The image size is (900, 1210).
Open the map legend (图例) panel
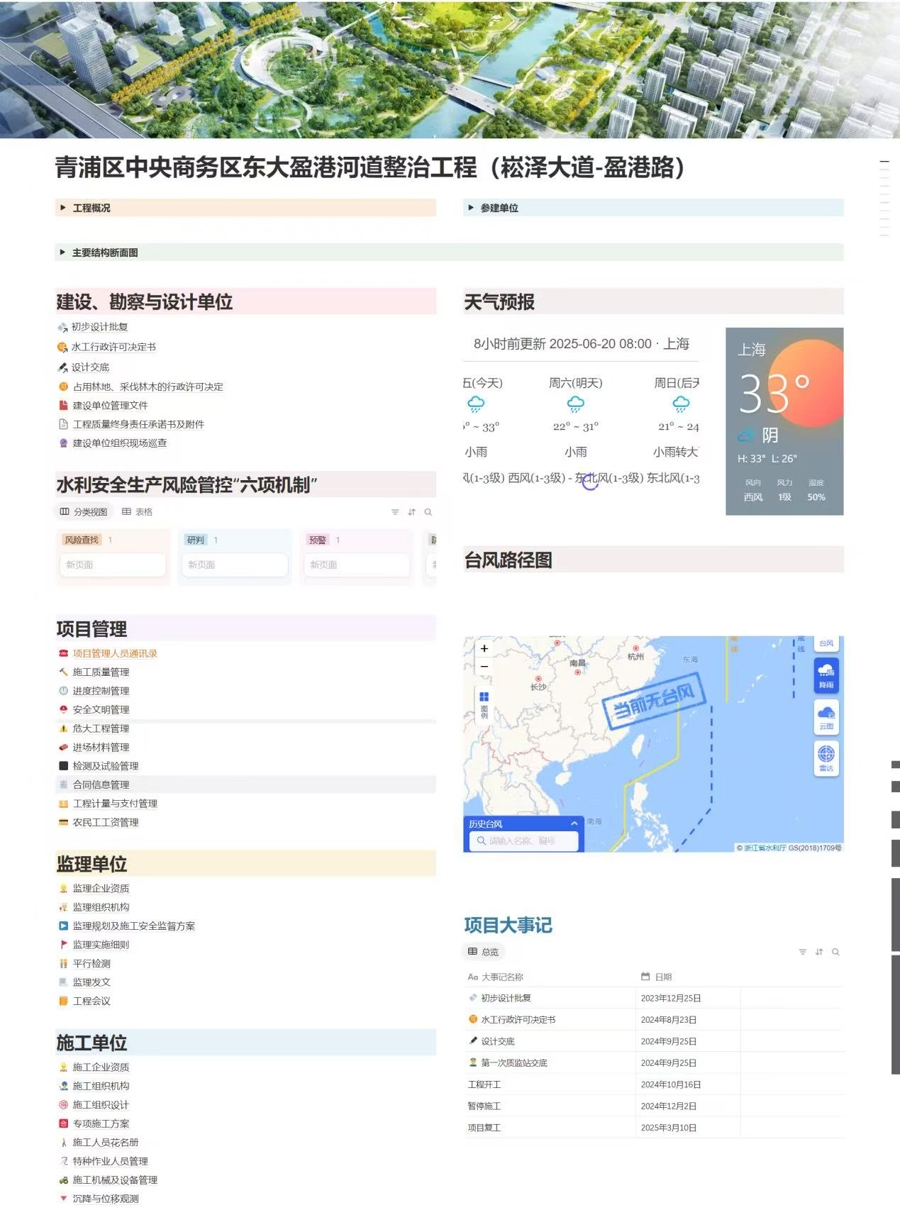(484, 703)
